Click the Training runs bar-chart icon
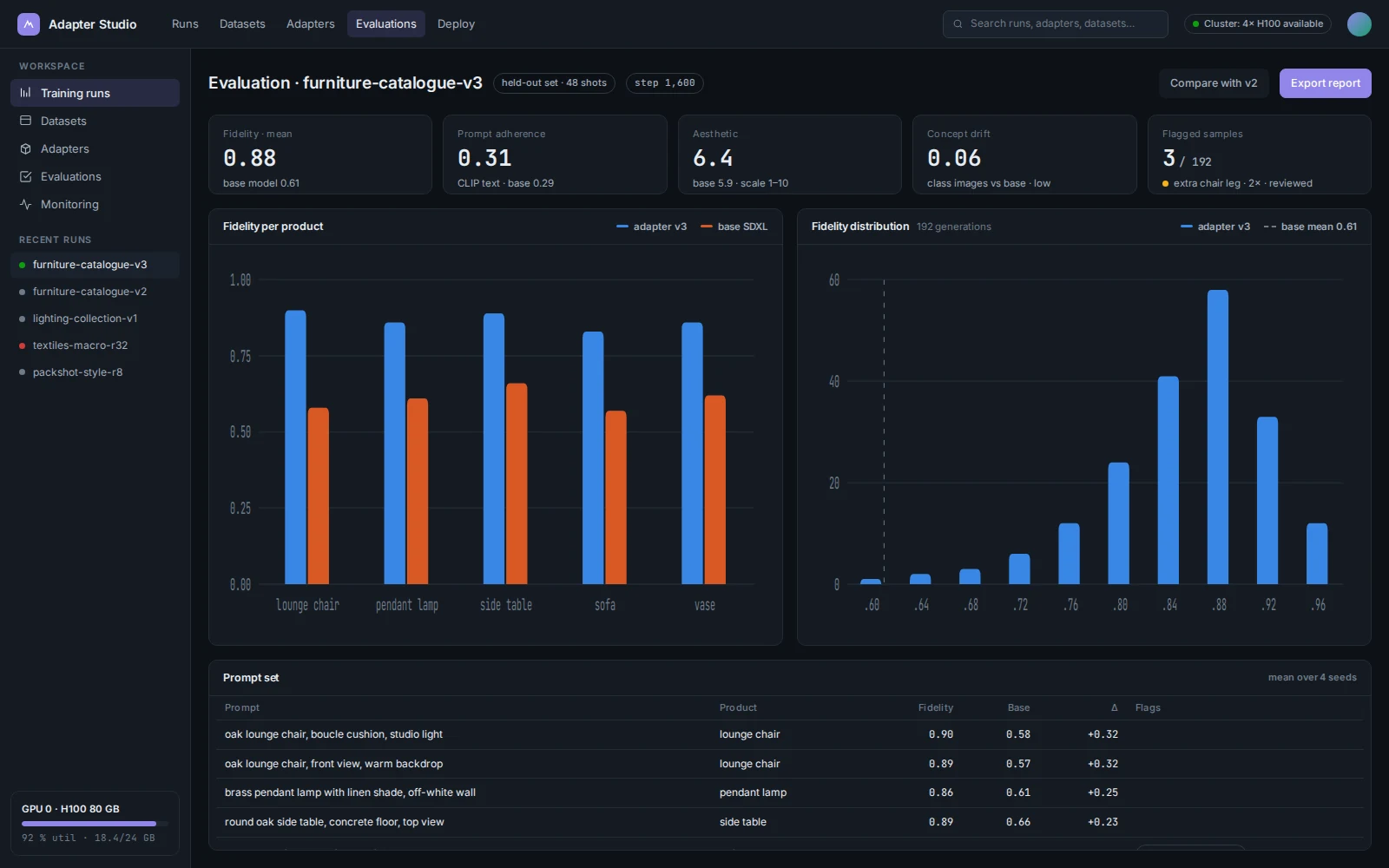 pyautogui.click(x=26, y=93)
